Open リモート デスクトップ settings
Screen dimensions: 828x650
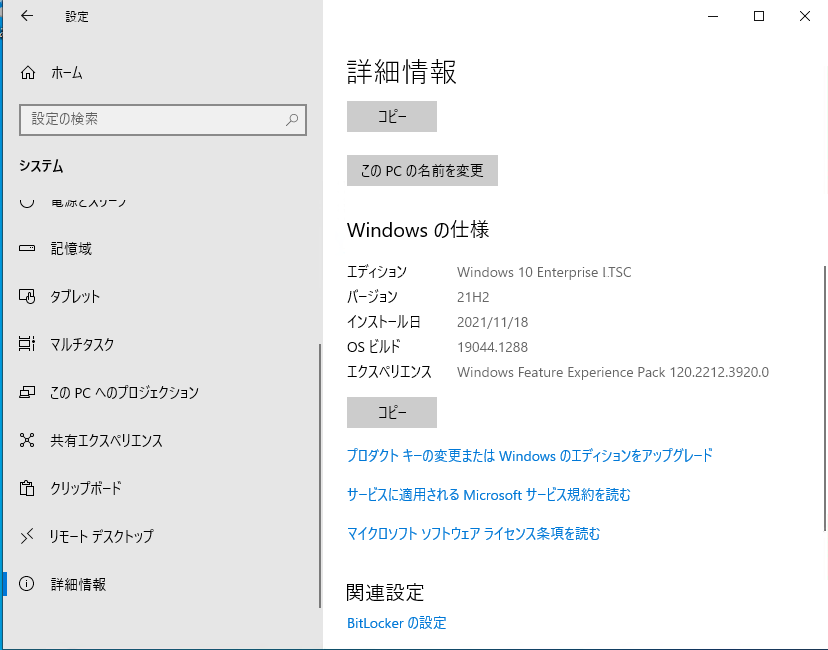click(x=101, y=536)
